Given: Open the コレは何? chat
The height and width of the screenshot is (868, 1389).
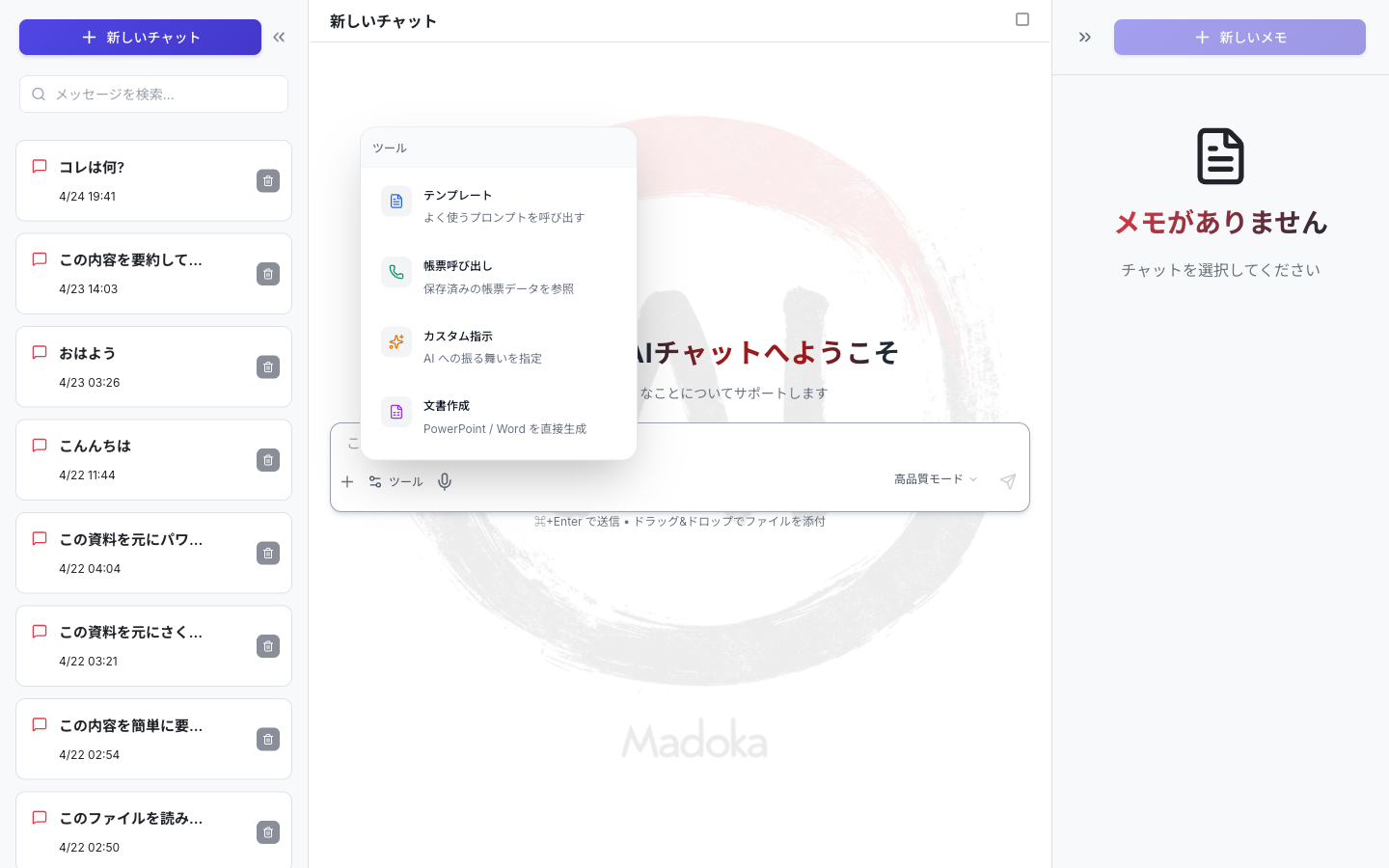Looking at the screenshot, I should click(x=153, y=180).
